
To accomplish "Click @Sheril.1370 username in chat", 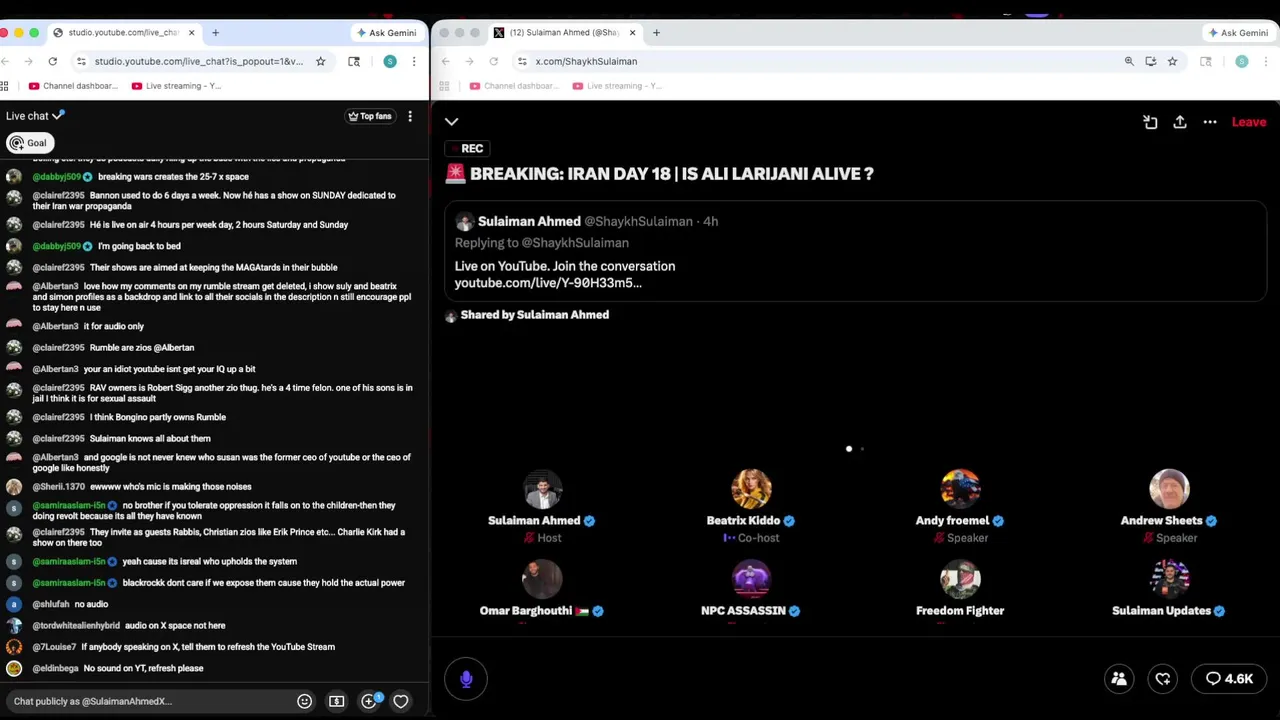I will [x=59, y=487].
